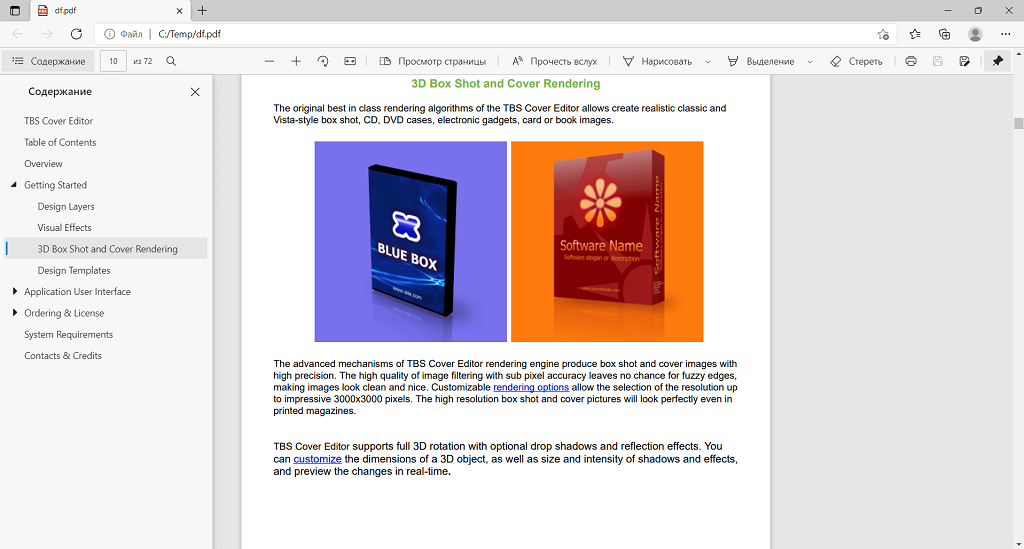Zoom out with the minus icon
Viewport: 1024px width, 549px height.
(x=269, y=61)
